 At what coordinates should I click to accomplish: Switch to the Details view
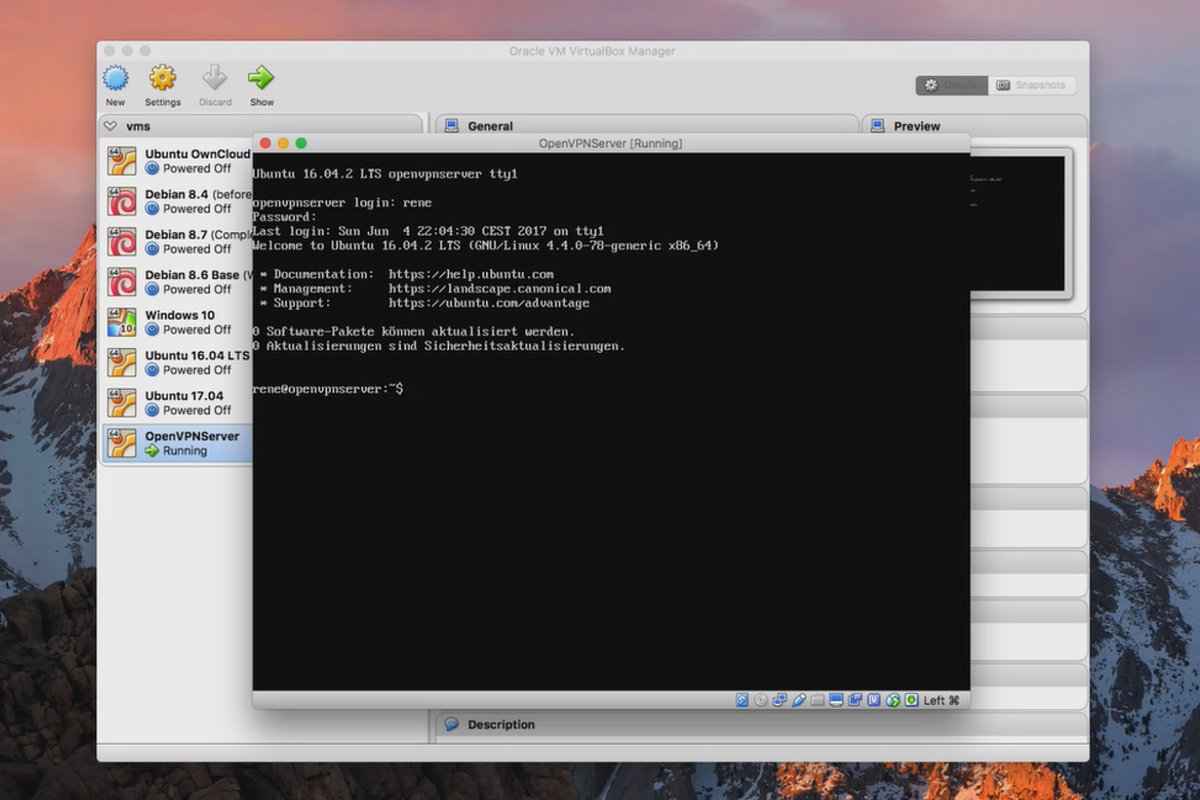[950, 85]
